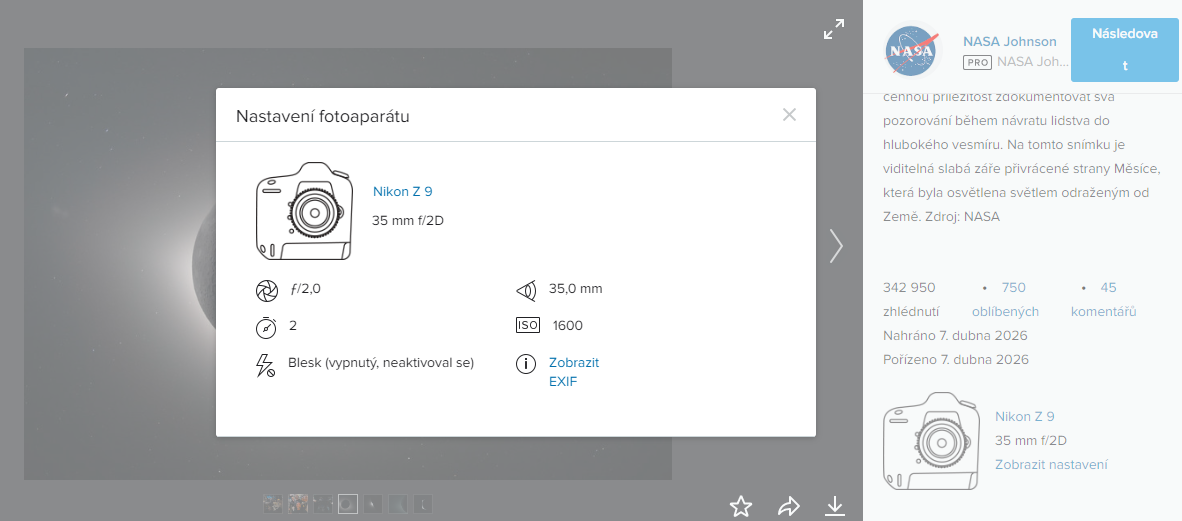
Task: Select the highlighted eclipse ring thumbnail
Action: click(x=348, y=503)
